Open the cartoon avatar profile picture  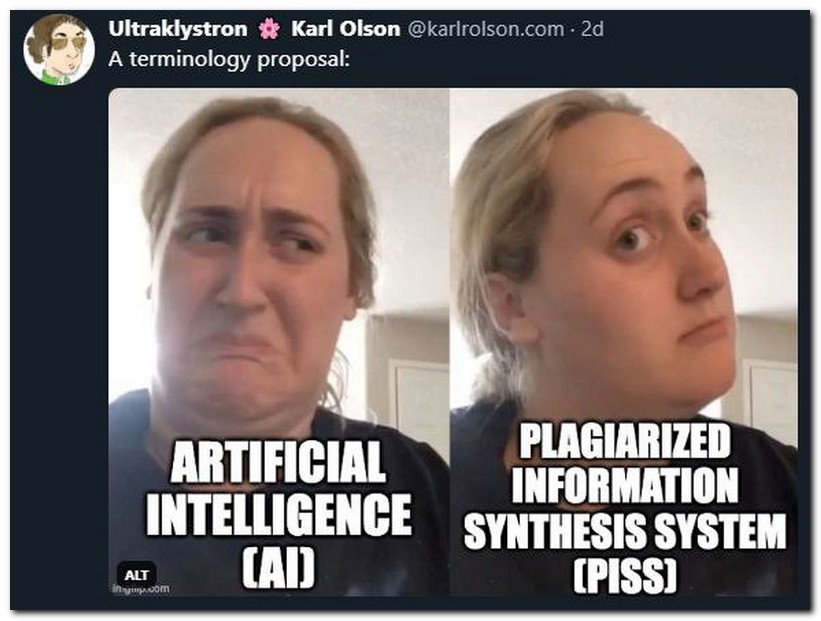(x=59, y=49)
